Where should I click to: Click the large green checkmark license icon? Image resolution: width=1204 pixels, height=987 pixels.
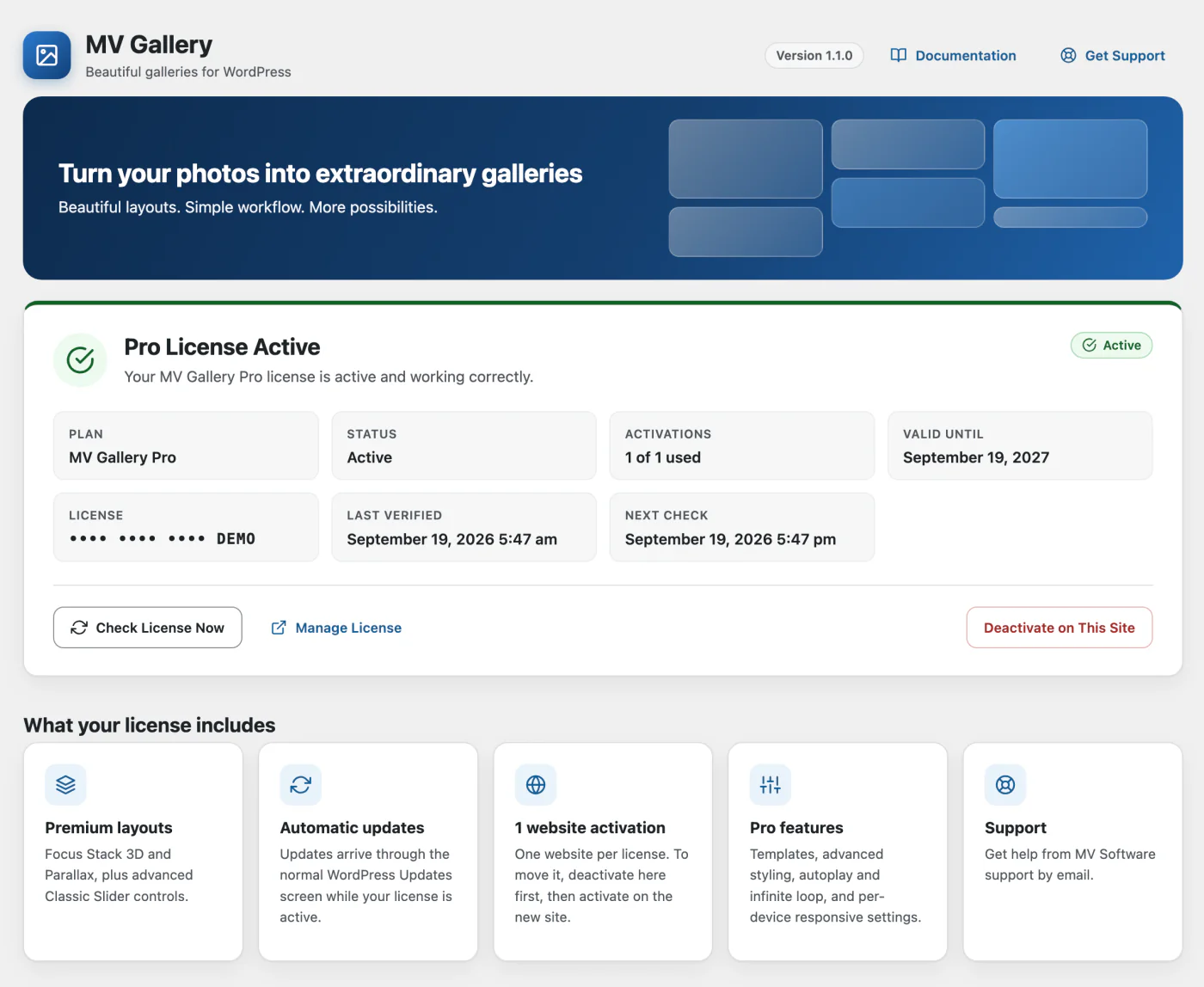click(x=80, y=359)
